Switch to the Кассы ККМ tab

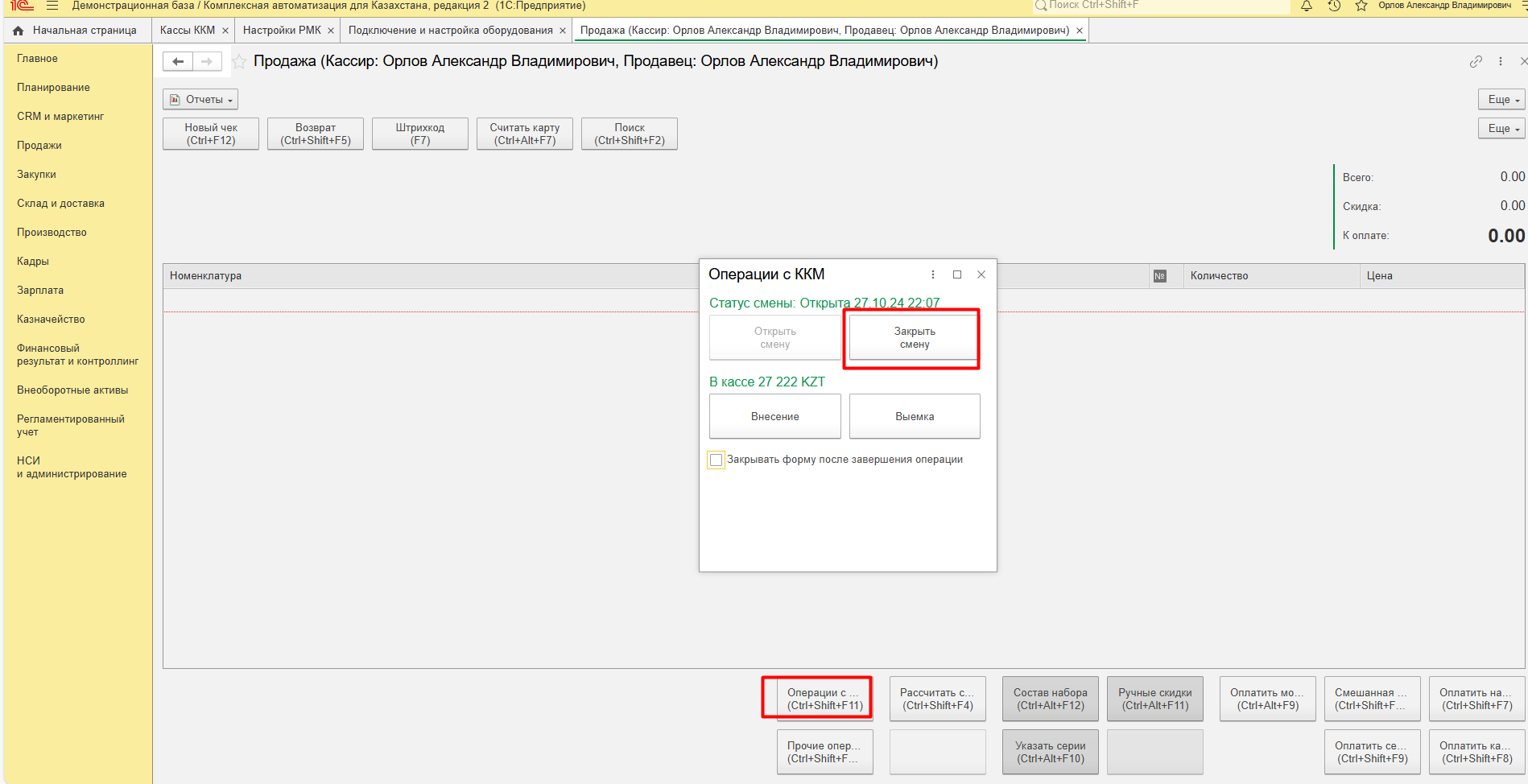coord(187,31)
